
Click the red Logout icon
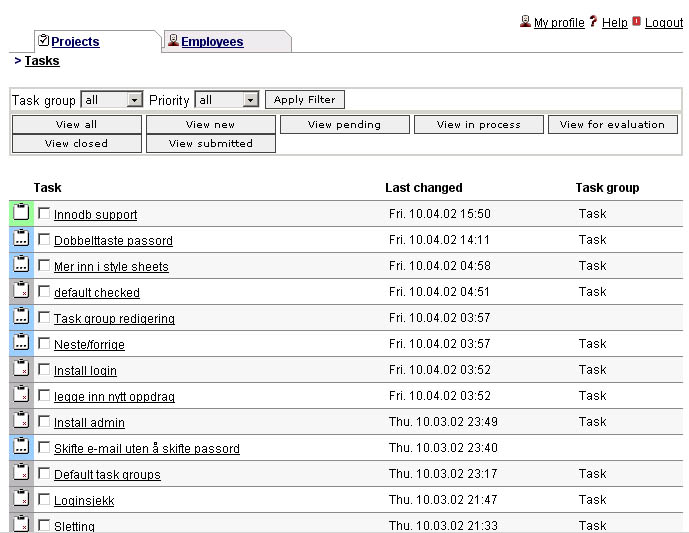tap(636, 21)
